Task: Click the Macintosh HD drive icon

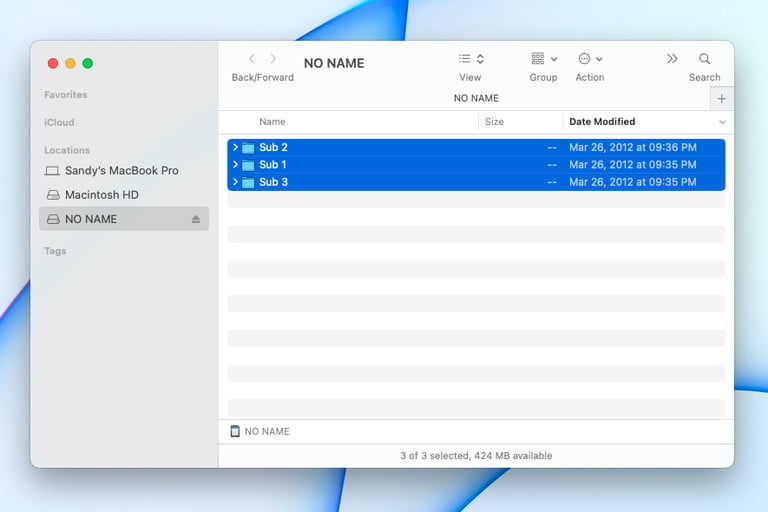Action: pos(53,195)
